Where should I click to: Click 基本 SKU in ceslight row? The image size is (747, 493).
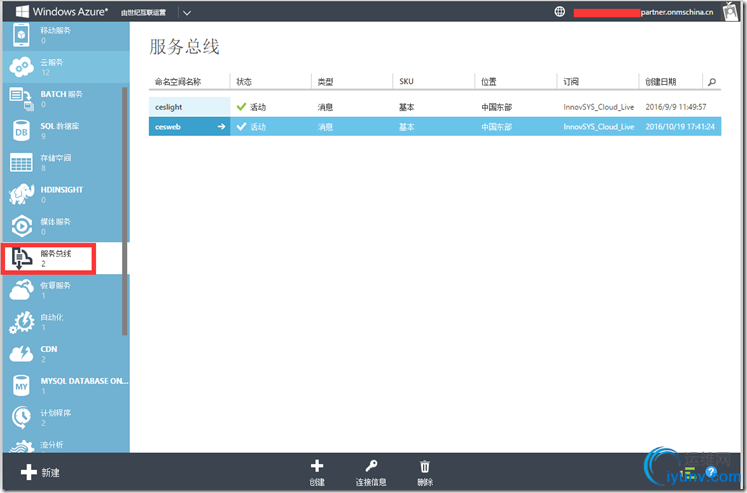tap(406, 107)
